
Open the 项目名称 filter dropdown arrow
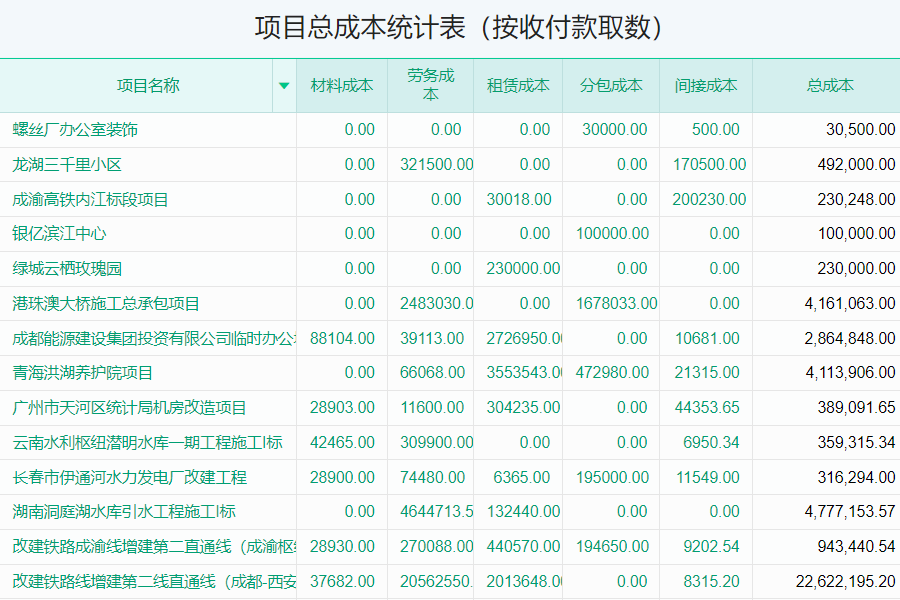(x=284, y=86)
